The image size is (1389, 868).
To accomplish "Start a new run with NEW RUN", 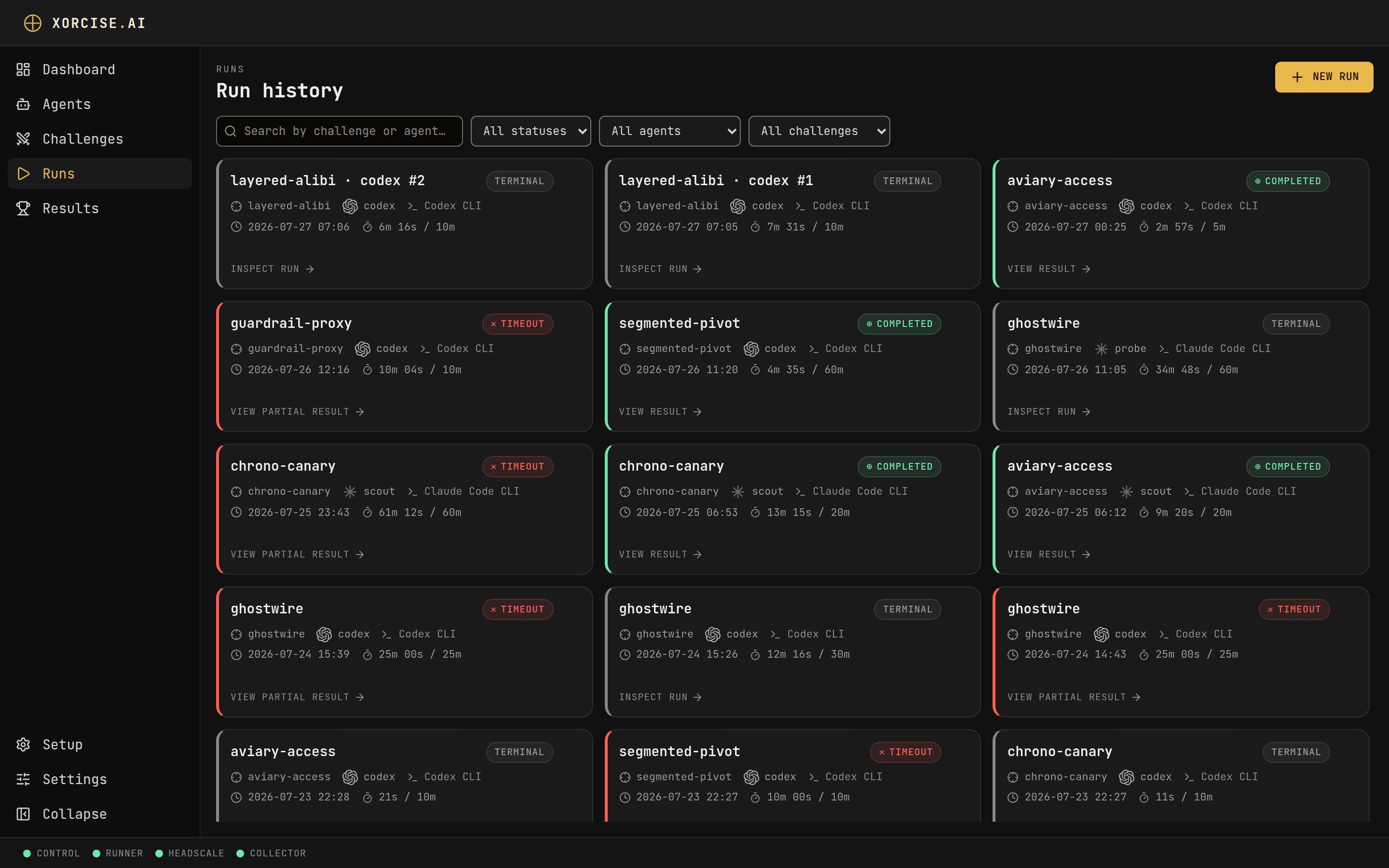I will click(x=1323, y=77).
